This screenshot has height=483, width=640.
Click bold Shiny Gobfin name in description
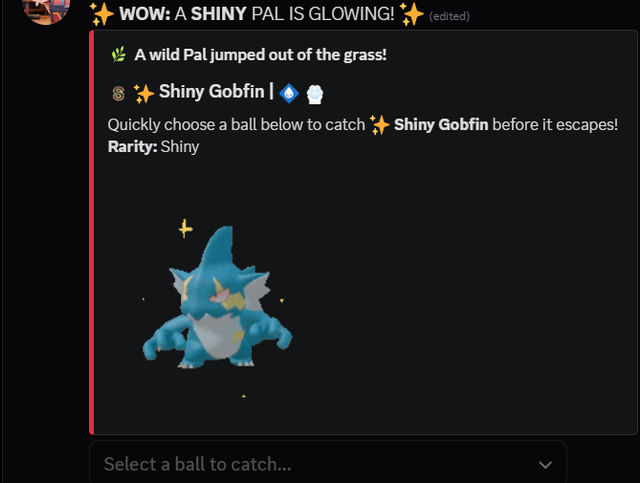pyautogui.click(x=441, y=125)
